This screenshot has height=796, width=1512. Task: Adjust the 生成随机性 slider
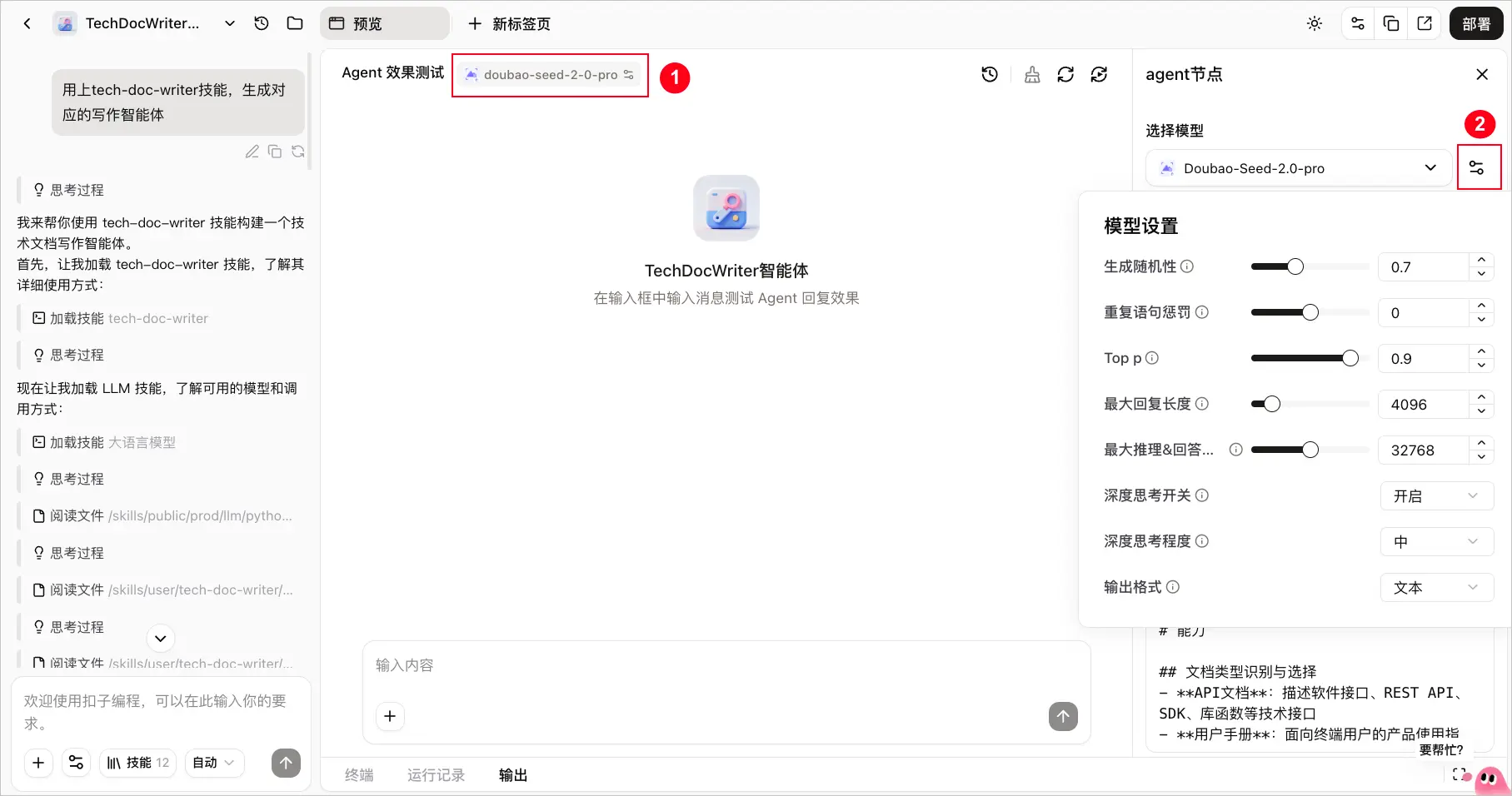point(1310,266)
